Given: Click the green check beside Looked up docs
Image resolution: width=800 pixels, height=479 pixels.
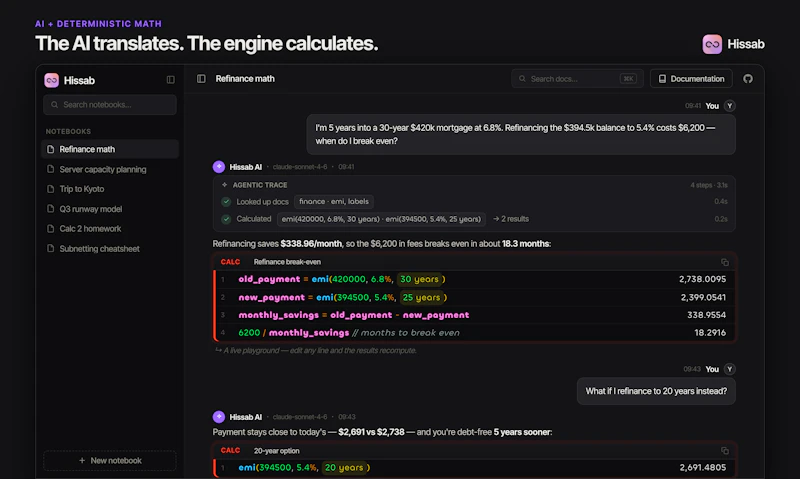Looking at the screenshot, I should point(226,201).
